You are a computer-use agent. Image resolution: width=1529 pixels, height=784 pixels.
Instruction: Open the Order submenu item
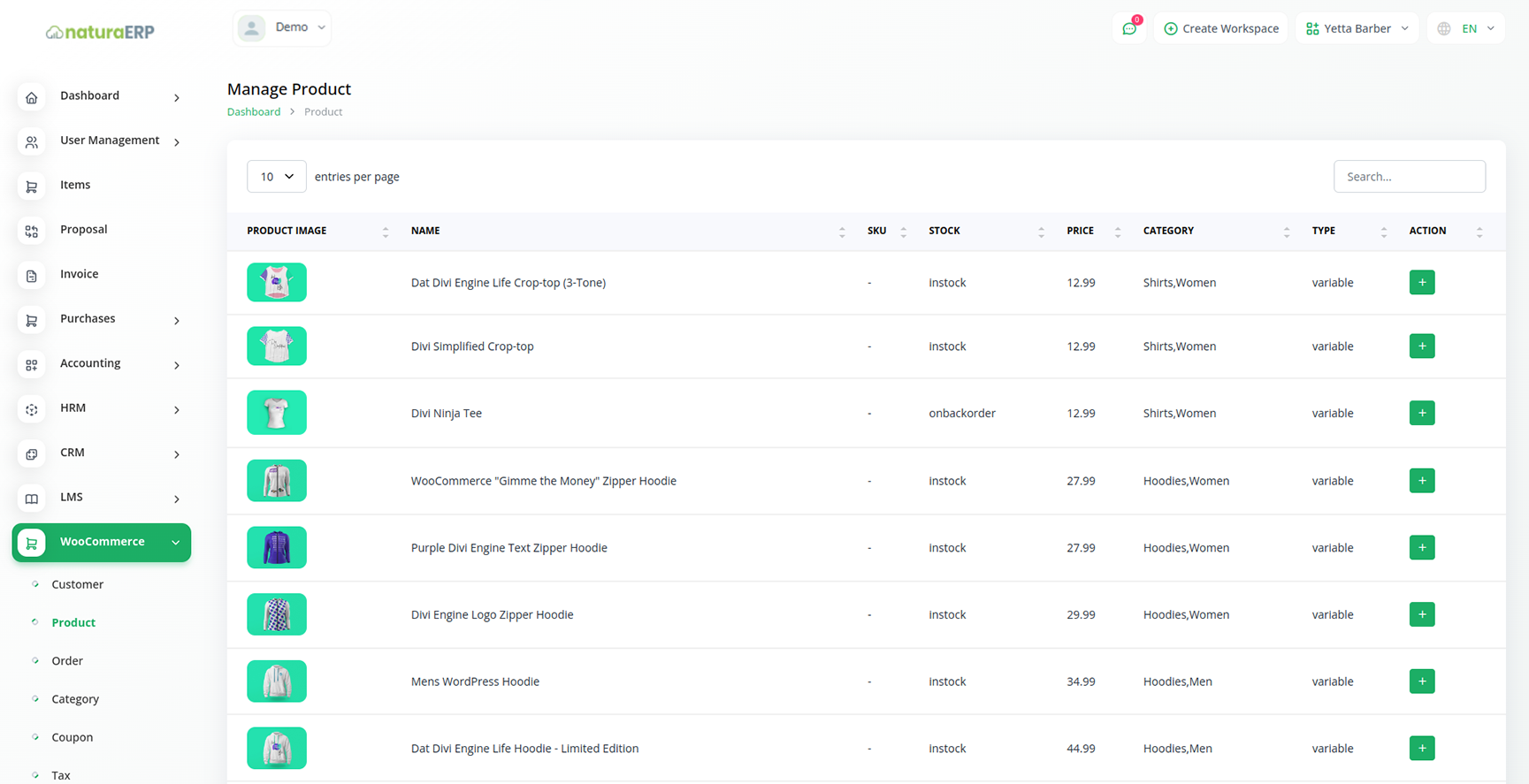coord(67,661)
